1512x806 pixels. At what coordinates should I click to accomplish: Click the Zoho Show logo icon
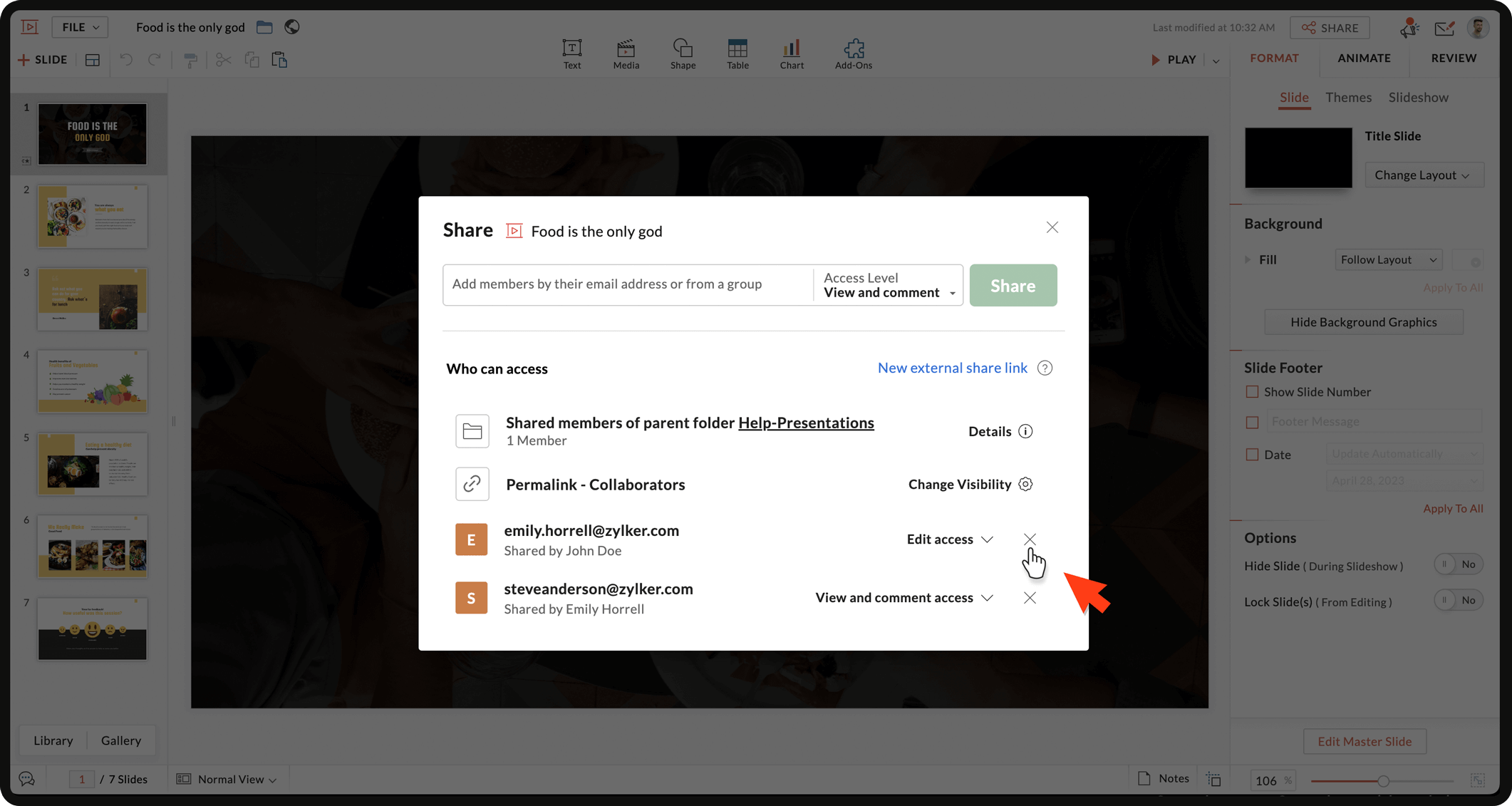click(30, 27)
